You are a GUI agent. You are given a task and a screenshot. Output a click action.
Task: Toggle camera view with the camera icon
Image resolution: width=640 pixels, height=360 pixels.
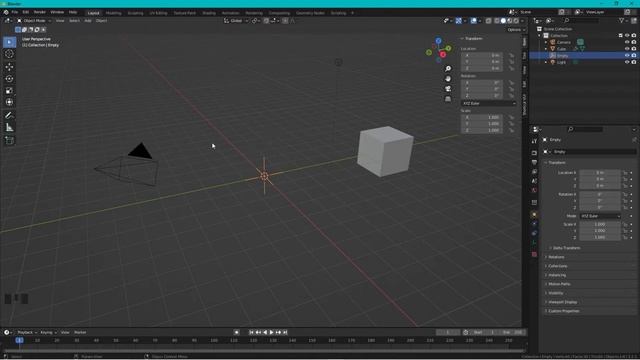tap(448, 89)
